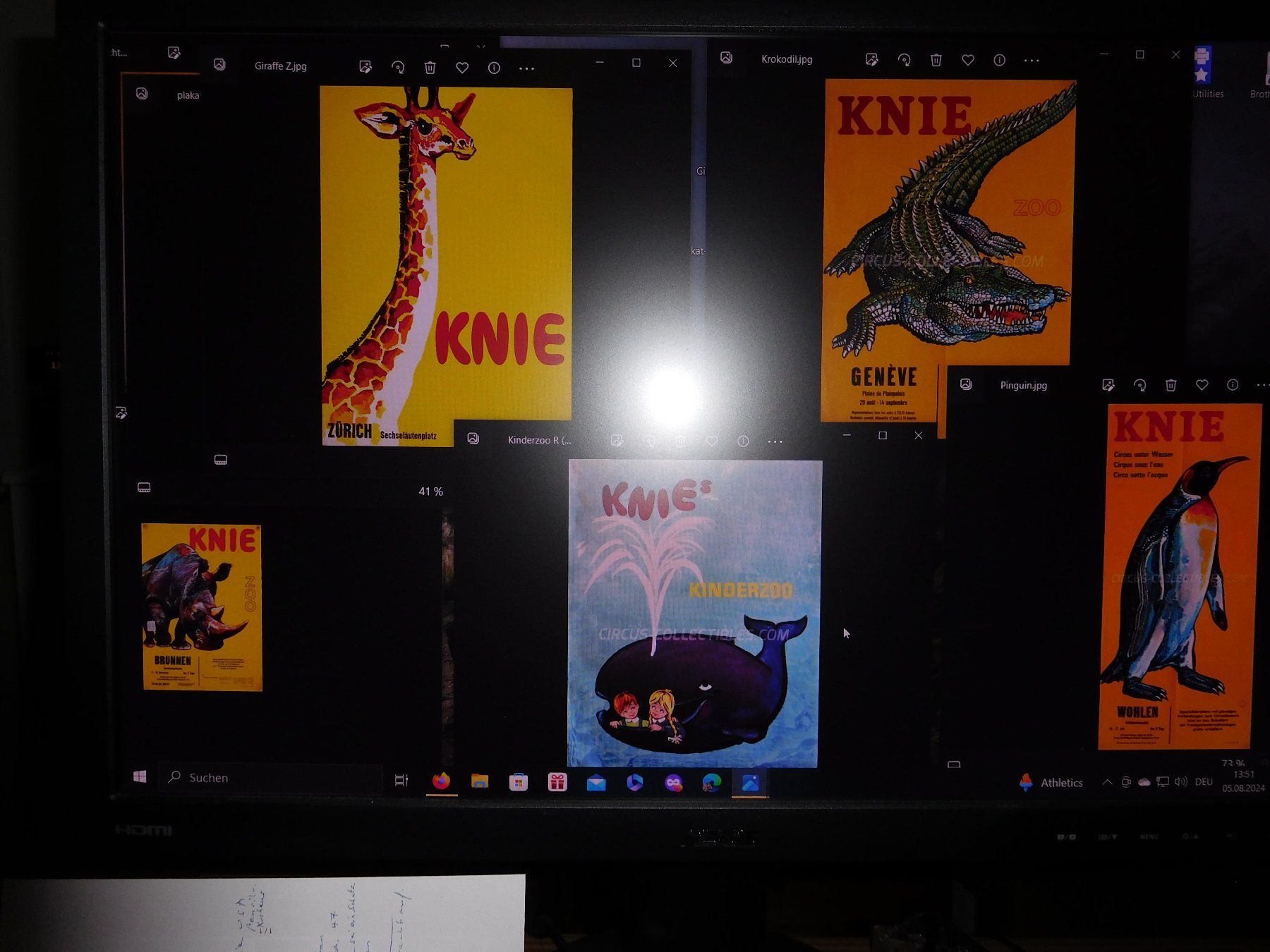This screenshot has height=952, width=1270.
Task: Rotate the image in Giraffe Z.jpg window
Action: [398, 67]
